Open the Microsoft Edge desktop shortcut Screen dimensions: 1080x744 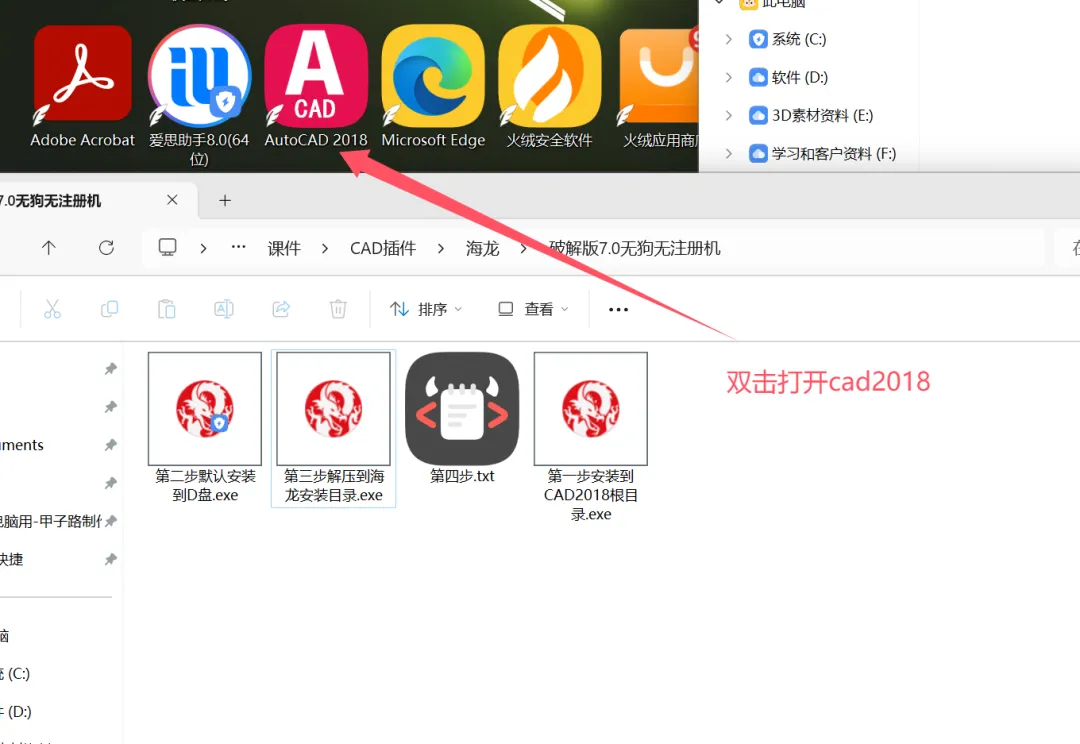coord(433,86)
